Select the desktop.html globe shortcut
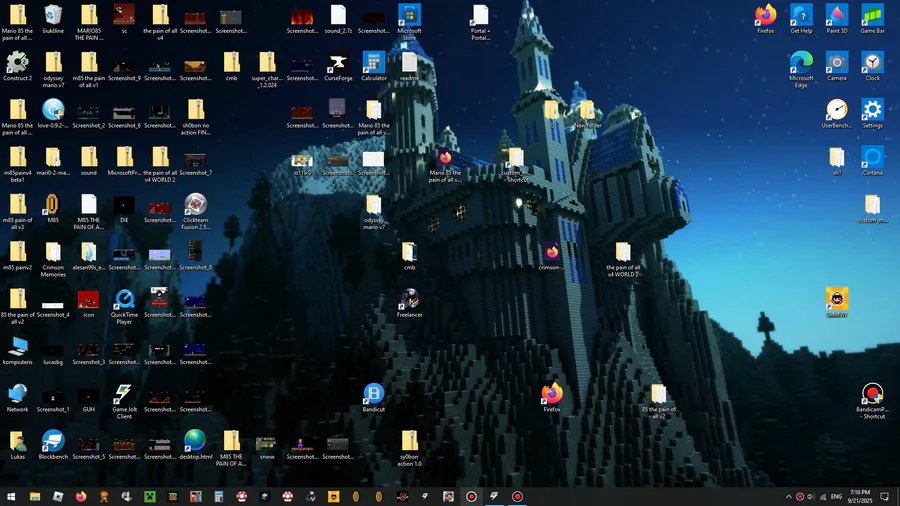Viewport: 900px width, 506px height. point(195,441)
